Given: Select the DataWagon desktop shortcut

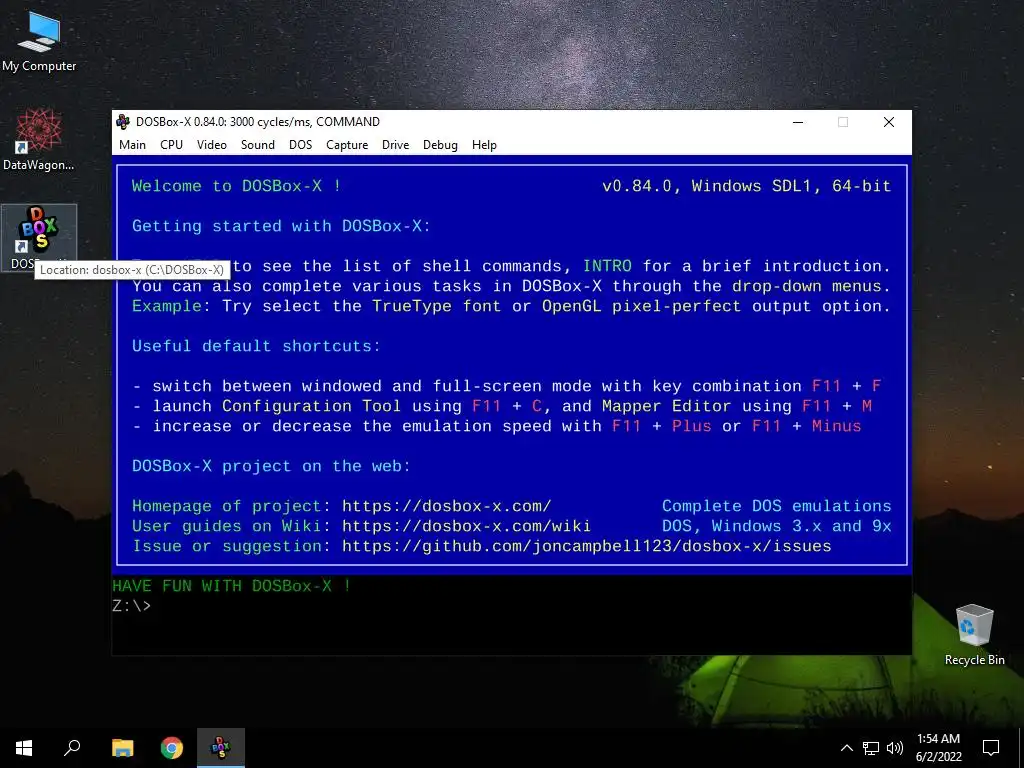Looking at the screenshot, I should click(39, 140).
